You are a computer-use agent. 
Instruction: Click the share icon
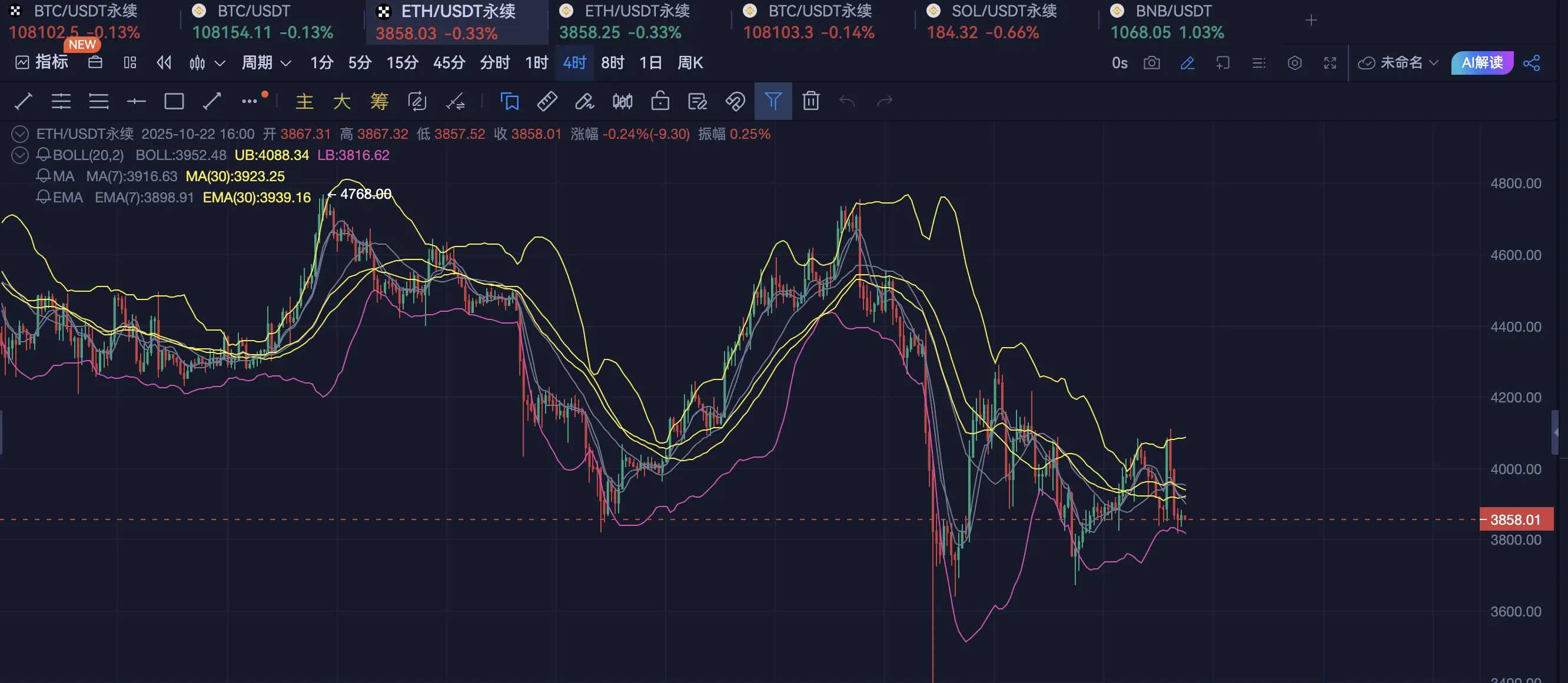point(1532,62)
